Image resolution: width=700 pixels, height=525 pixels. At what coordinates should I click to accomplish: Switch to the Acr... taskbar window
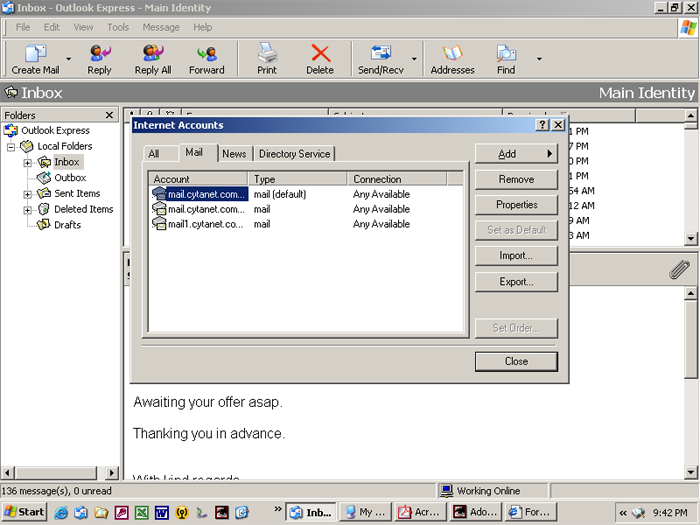click(x=420, y=512)
